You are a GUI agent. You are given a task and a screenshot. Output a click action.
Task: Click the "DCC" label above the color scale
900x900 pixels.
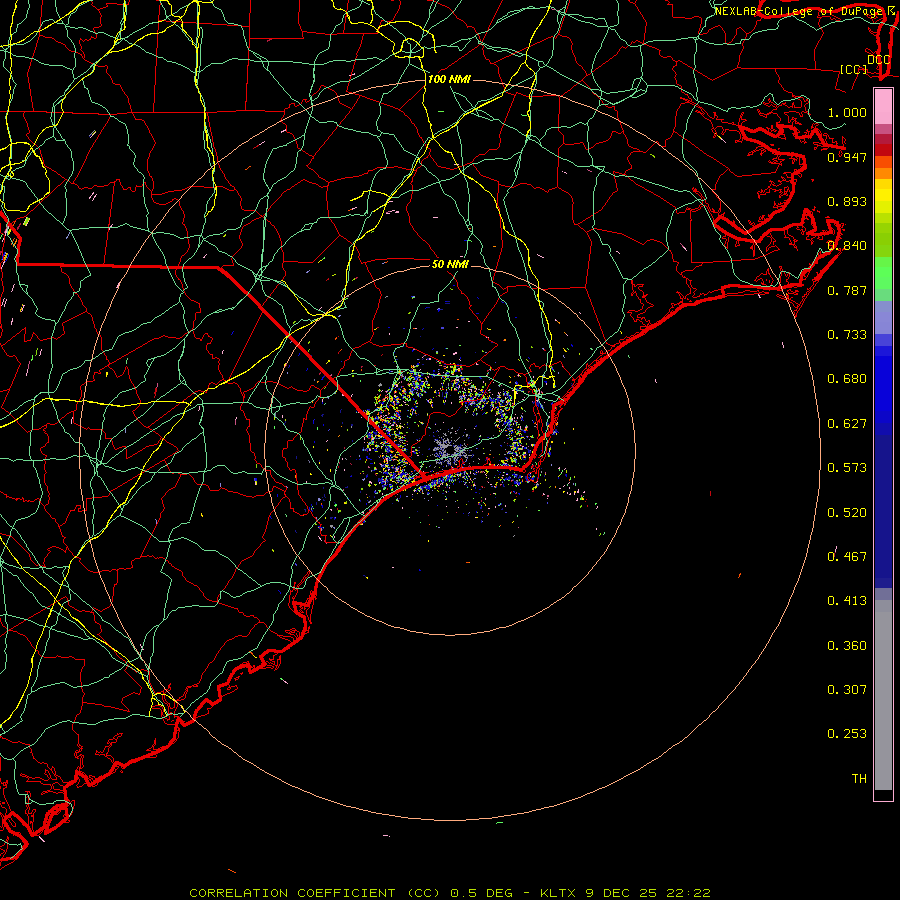(x=878, y=60)
